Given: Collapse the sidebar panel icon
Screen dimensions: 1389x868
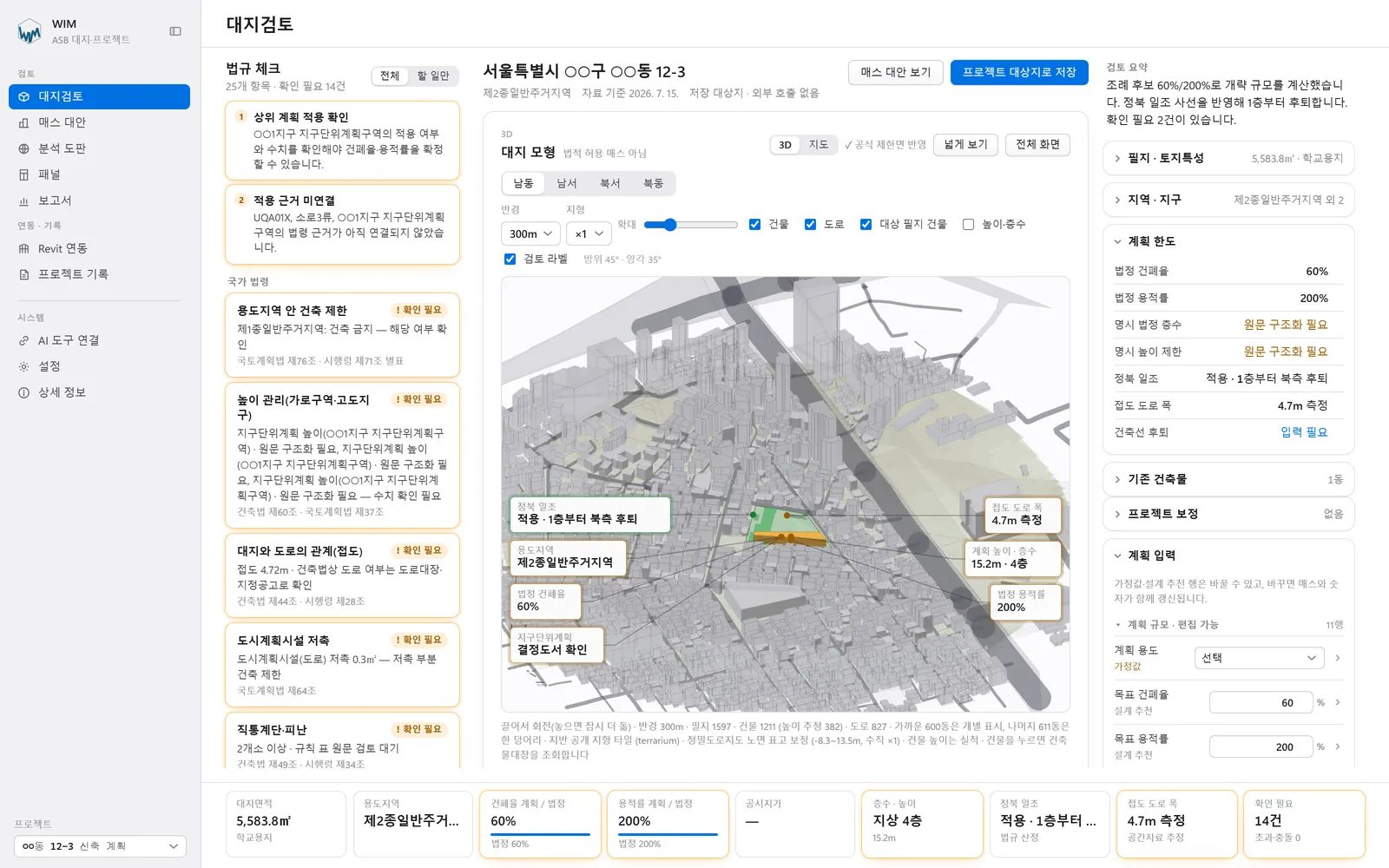Looking at the screenshot, I should click(x=175, y=31).
